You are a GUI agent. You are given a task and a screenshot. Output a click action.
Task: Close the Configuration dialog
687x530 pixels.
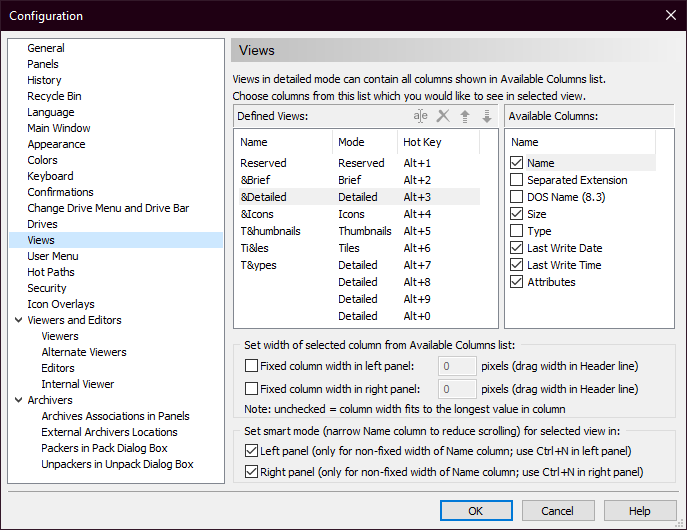(670, 15)
